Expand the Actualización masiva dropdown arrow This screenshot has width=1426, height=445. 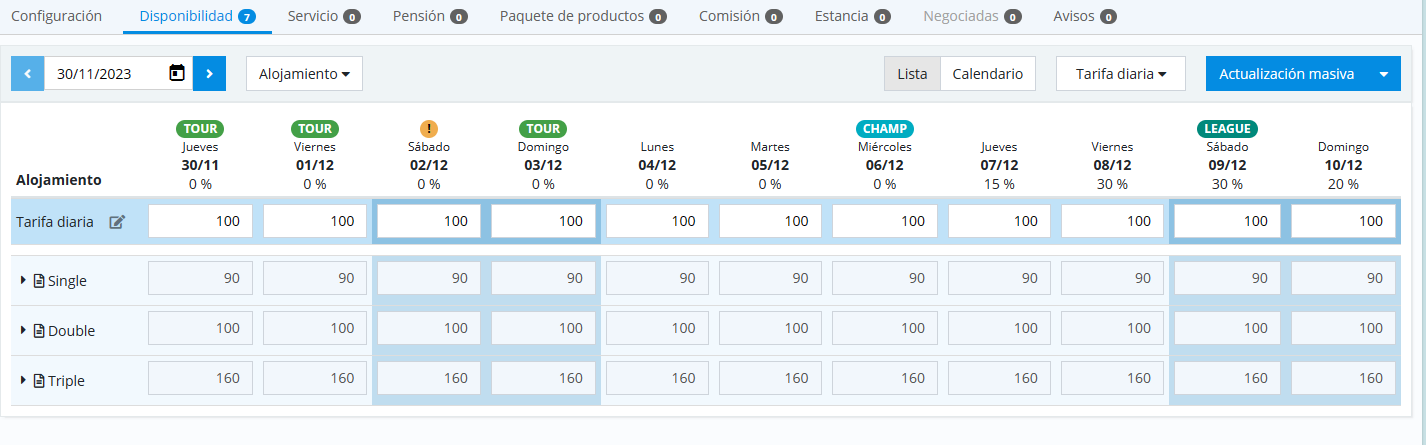point(1384,73)
